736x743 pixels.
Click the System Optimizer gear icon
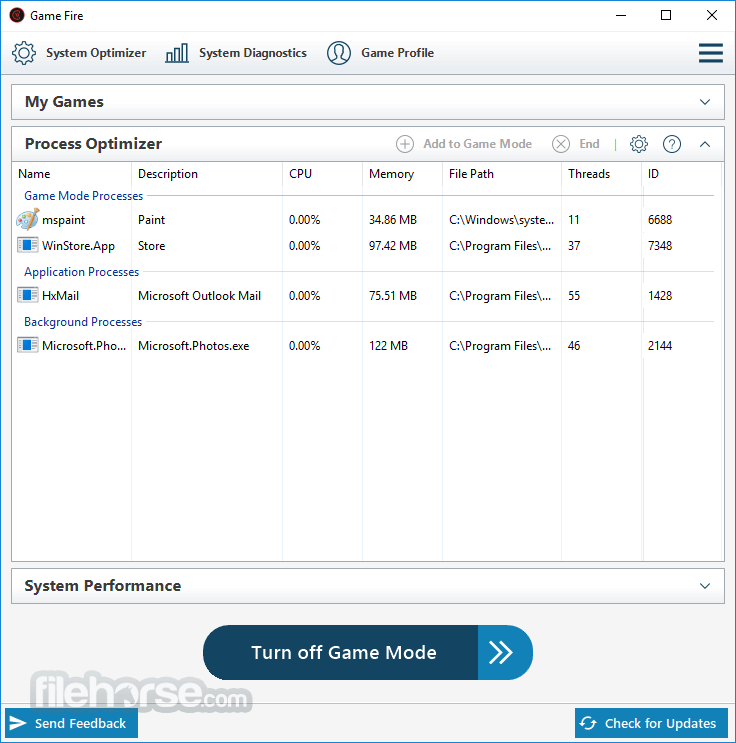(24, 53)
